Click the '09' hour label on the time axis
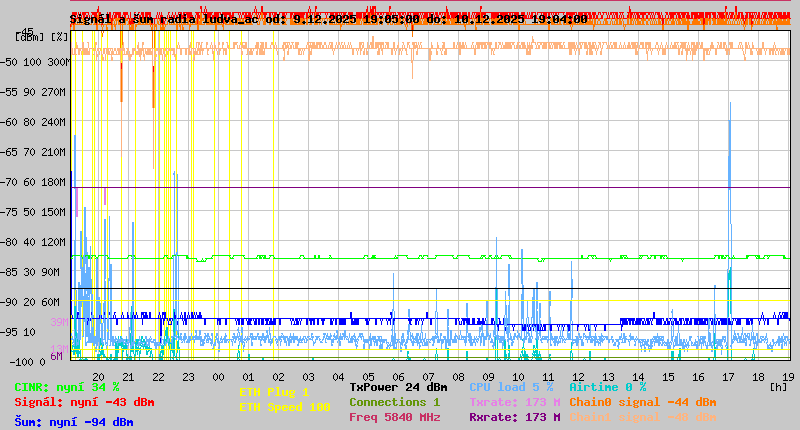This screenshot has height=430, width=800. click(488, 377)
